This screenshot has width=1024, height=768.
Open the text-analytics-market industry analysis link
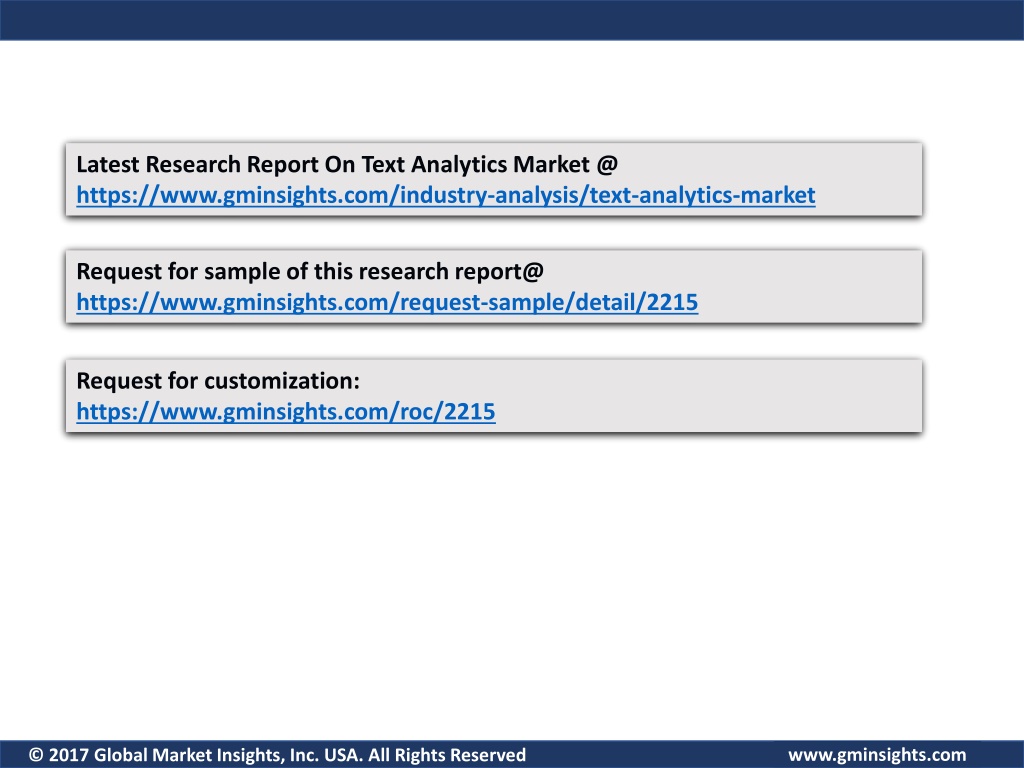445,195
